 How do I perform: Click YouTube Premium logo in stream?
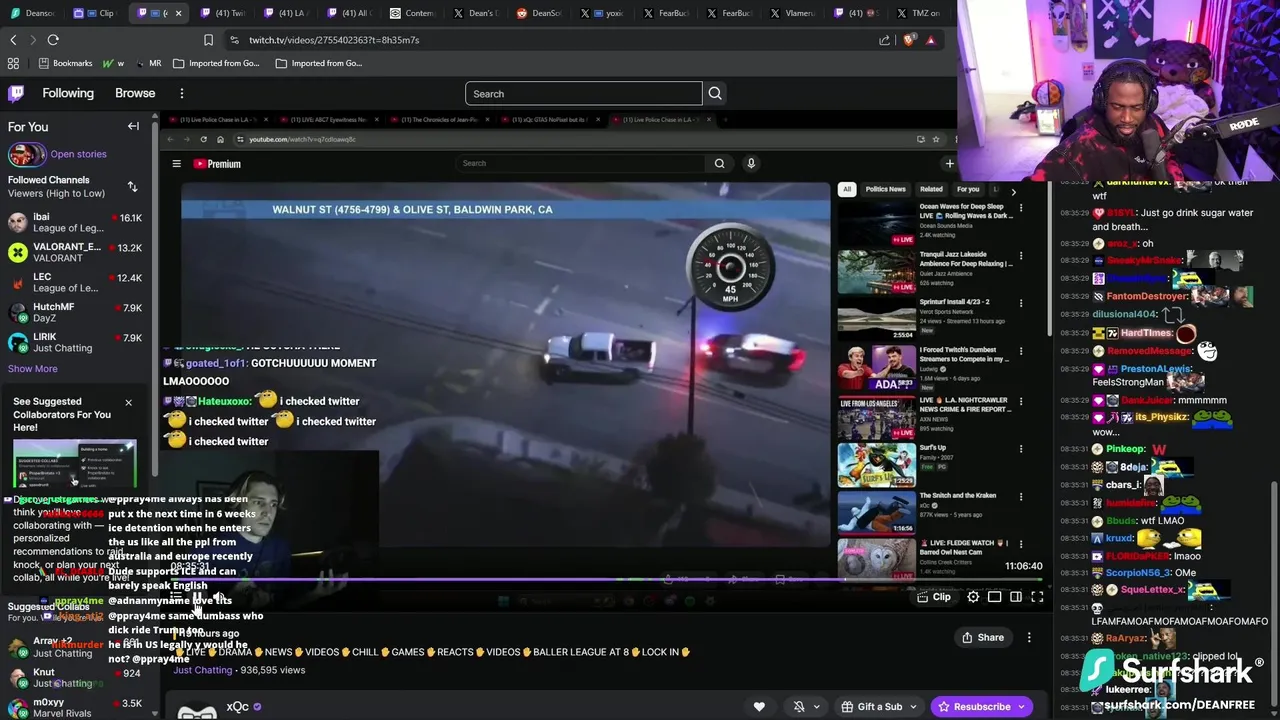click(217, 164)
